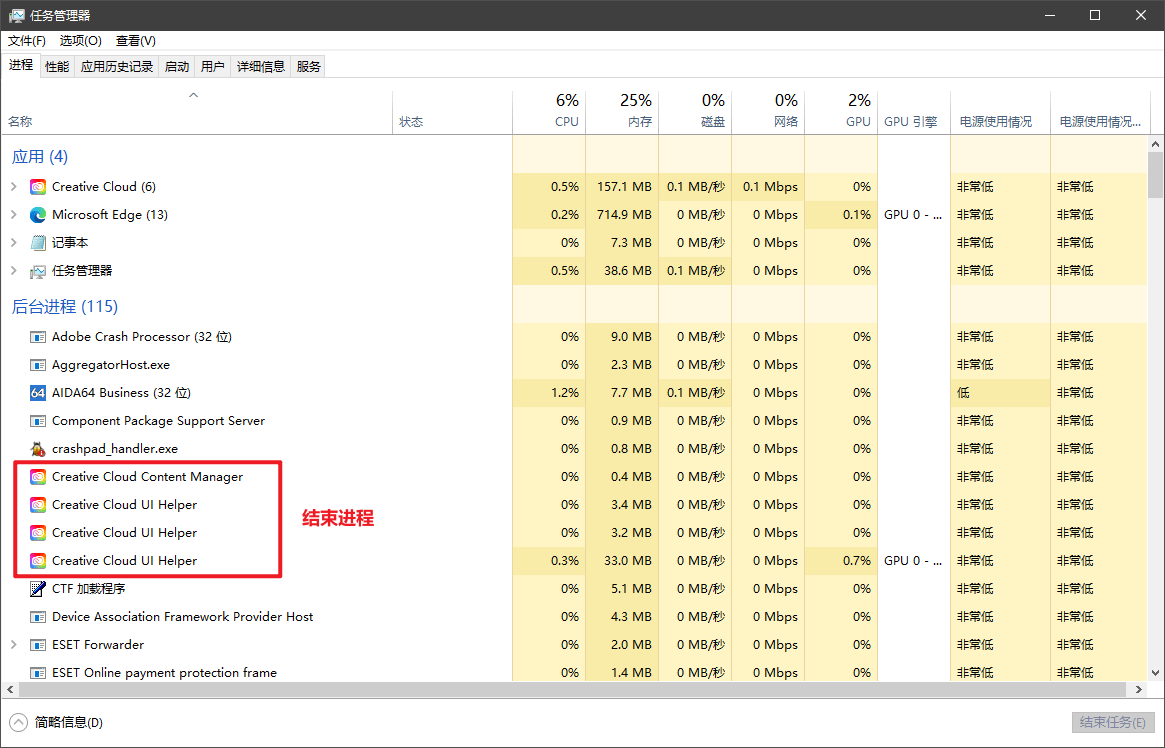Switch to the 启动 tab
Viewport: 1165px width, 748px height.
pyautogui.click(x=177, y=67)
